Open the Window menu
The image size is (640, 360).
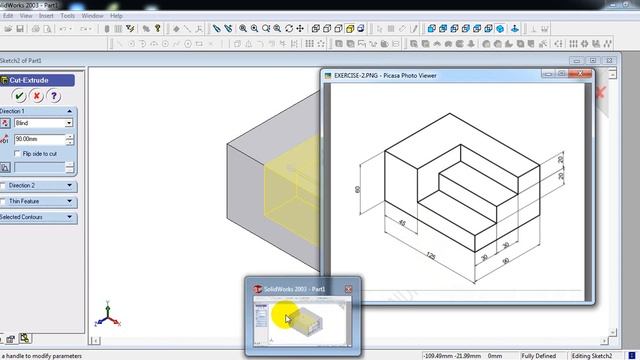(92, 16)
